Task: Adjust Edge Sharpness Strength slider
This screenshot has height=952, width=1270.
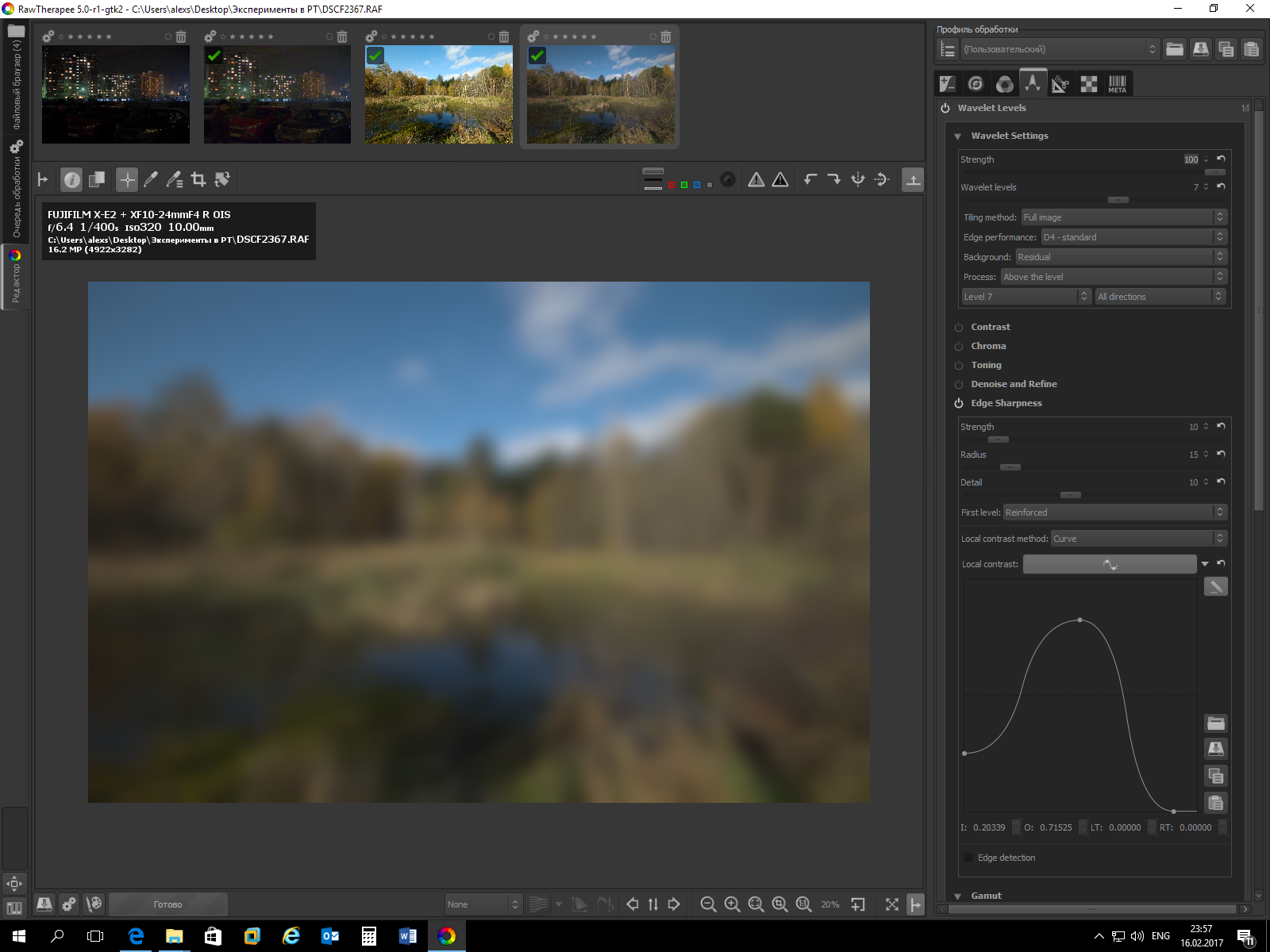Action: tap(999, 440)
